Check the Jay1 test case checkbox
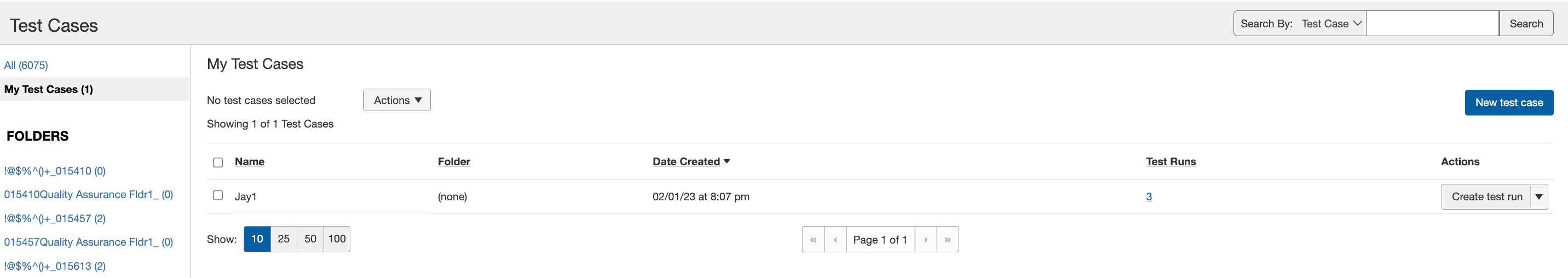Screen dimensions: 1568x278 pos(218,195)
